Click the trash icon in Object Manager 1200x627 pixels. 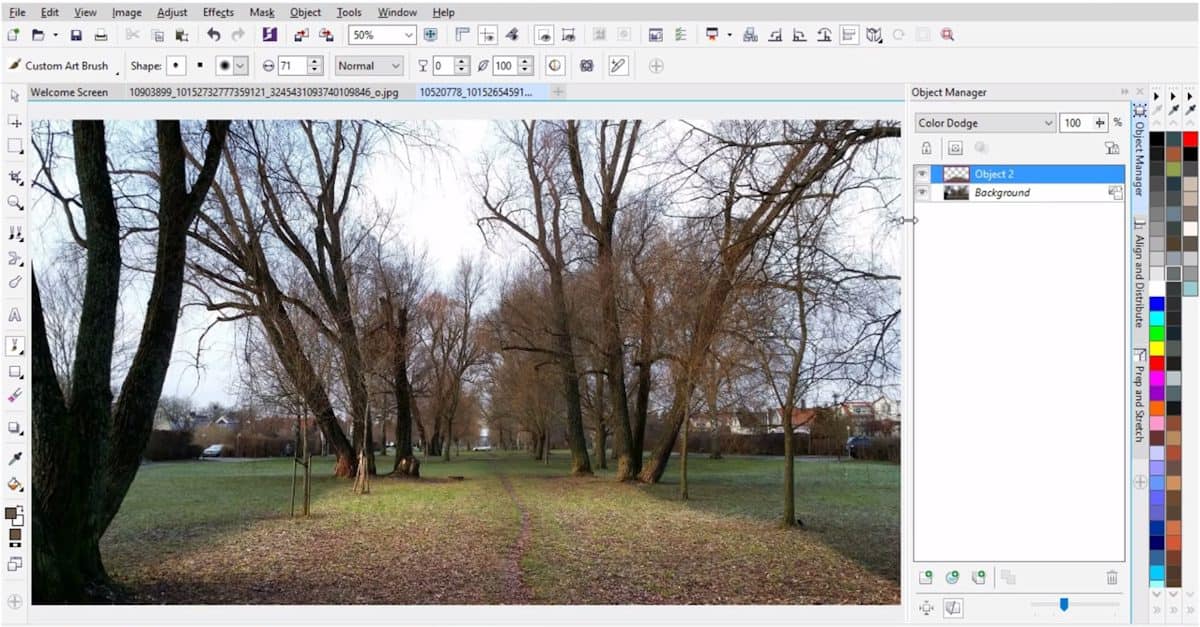[1112, 578]
